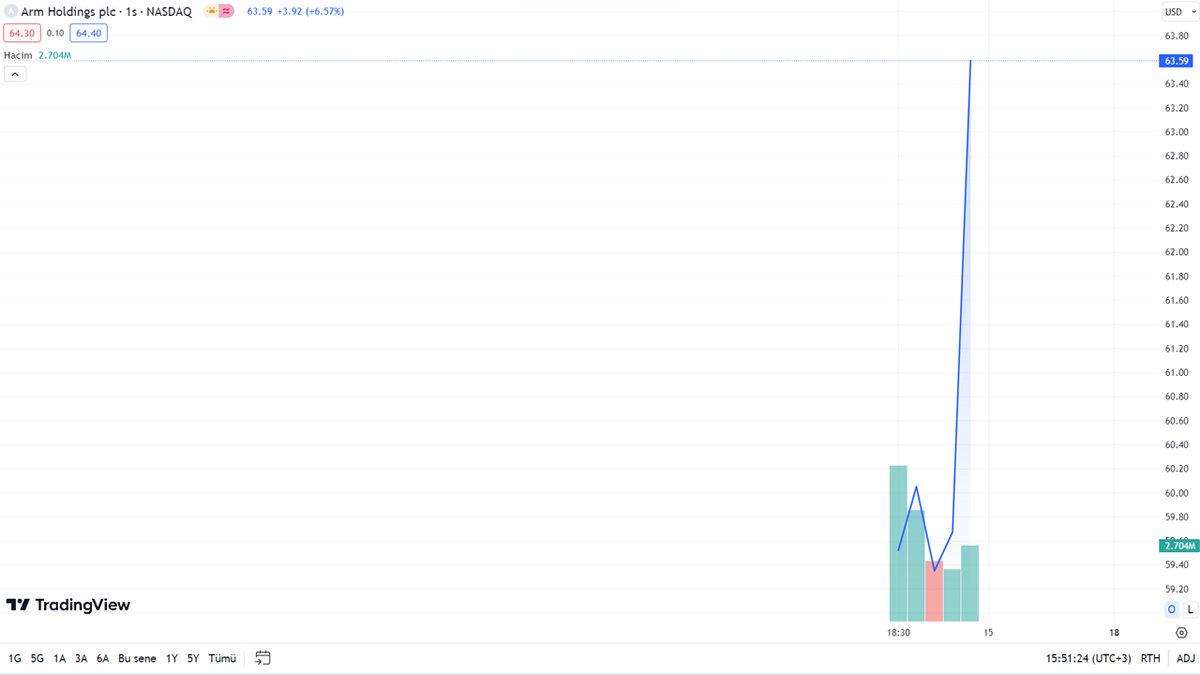Collapse the indicator legend chevron
1200x675 pixels.
[x=15, y=74]
